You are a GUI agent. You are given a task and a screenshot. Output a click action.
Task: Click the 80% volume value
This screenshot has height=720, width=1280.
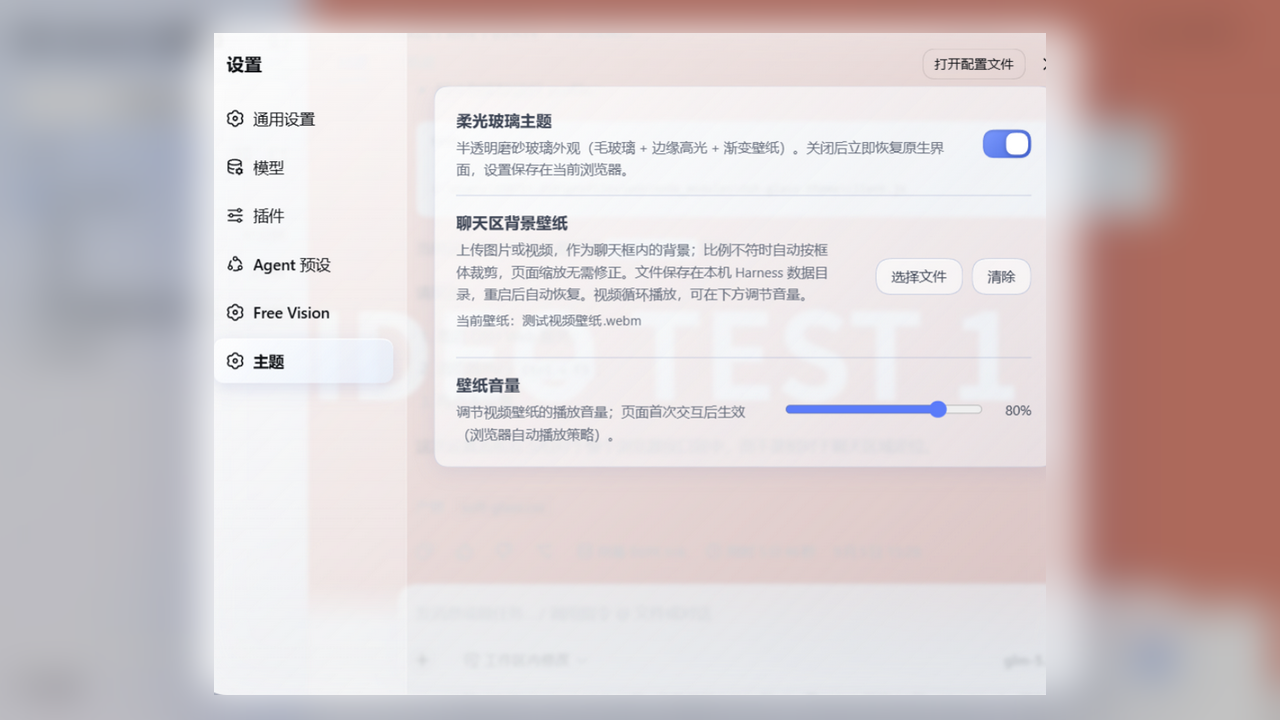1018,410
